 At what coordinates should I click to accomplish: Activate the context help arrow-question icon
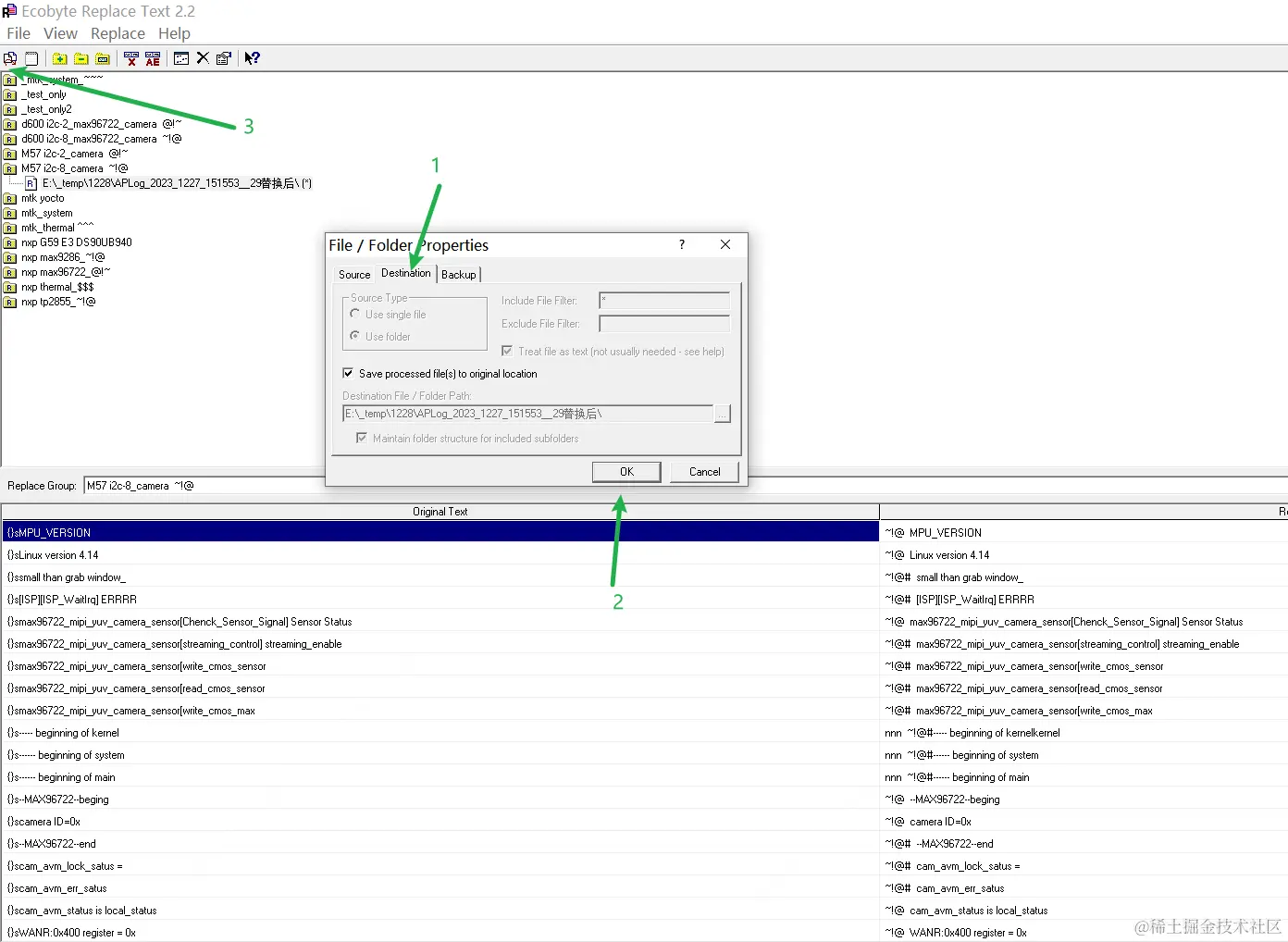[x=252, y=58]
